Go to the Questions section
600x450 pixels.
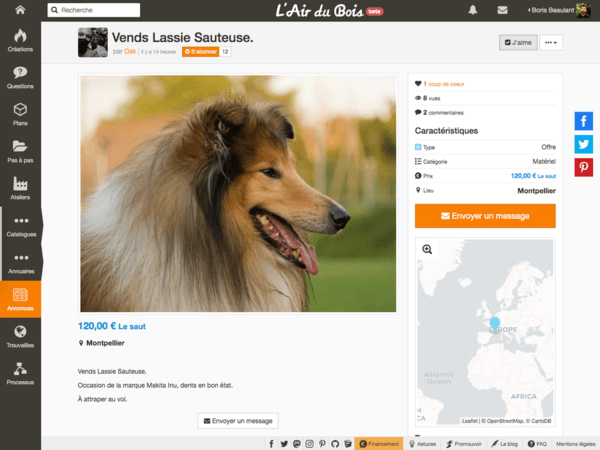(x=20, y=77)
